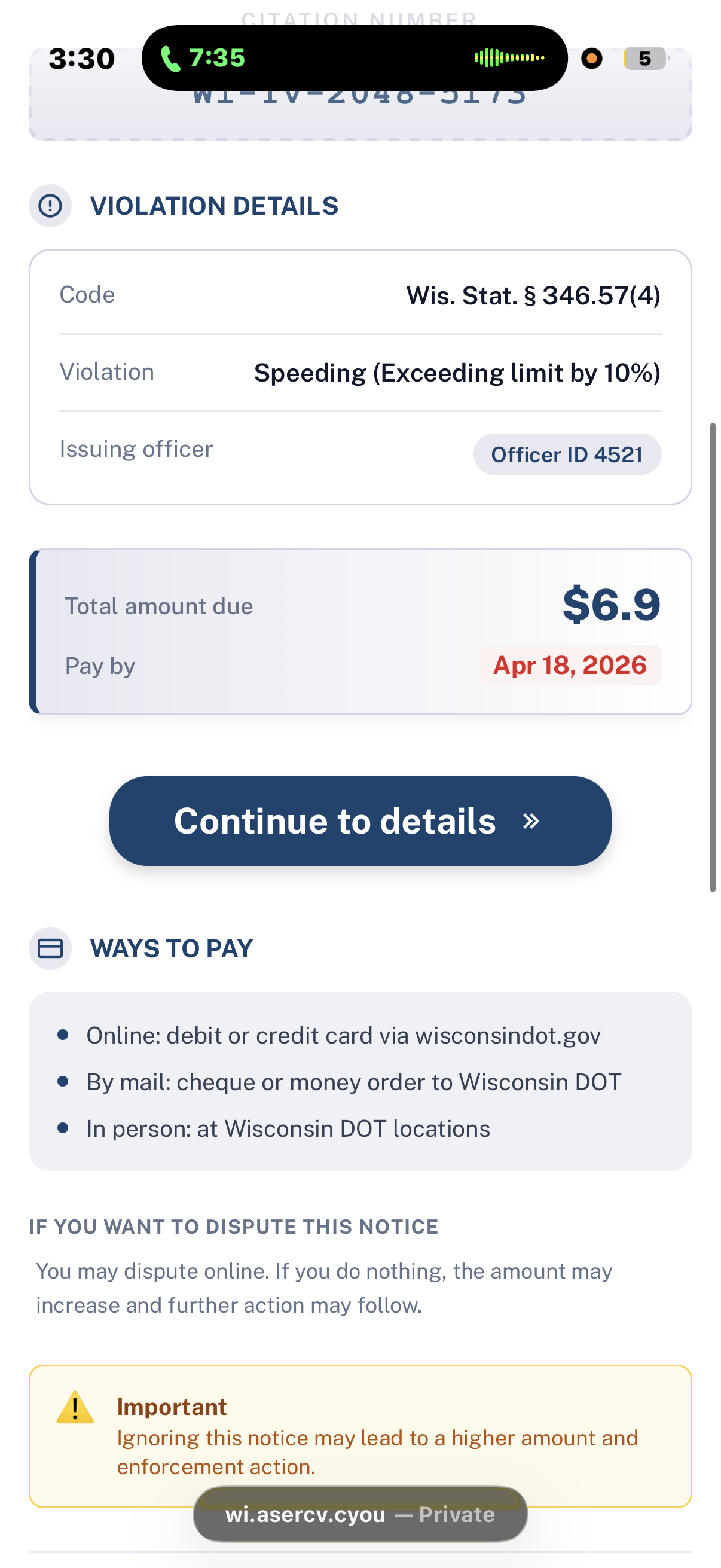Click the page scrollbar on the right edge
The width and height of the screenshot is (721, 1568).
coord(713,657)
